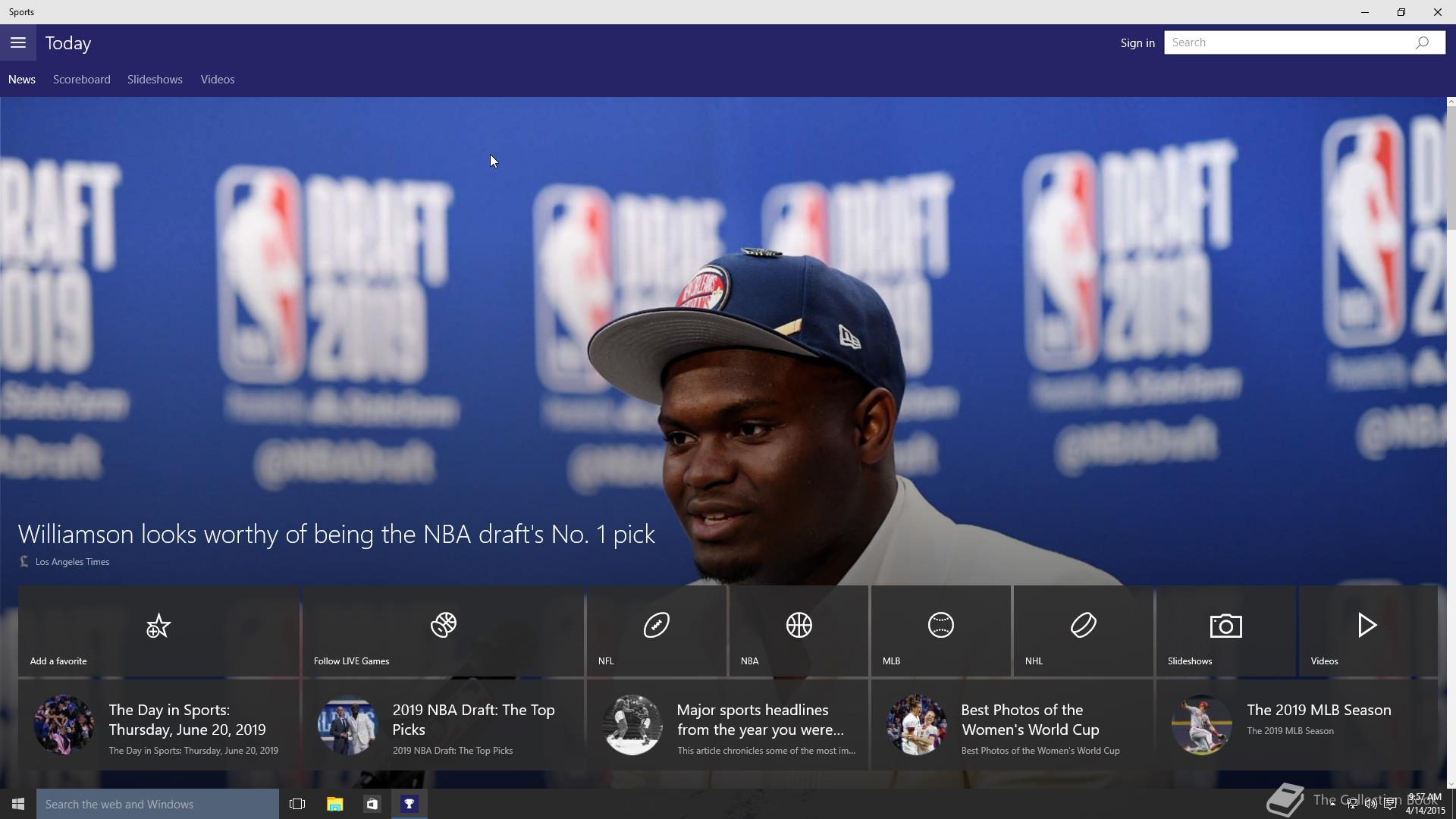Viewport: 1456px width, 819px height.
Task: Open the NFL football tile
Action: (657, 631)
